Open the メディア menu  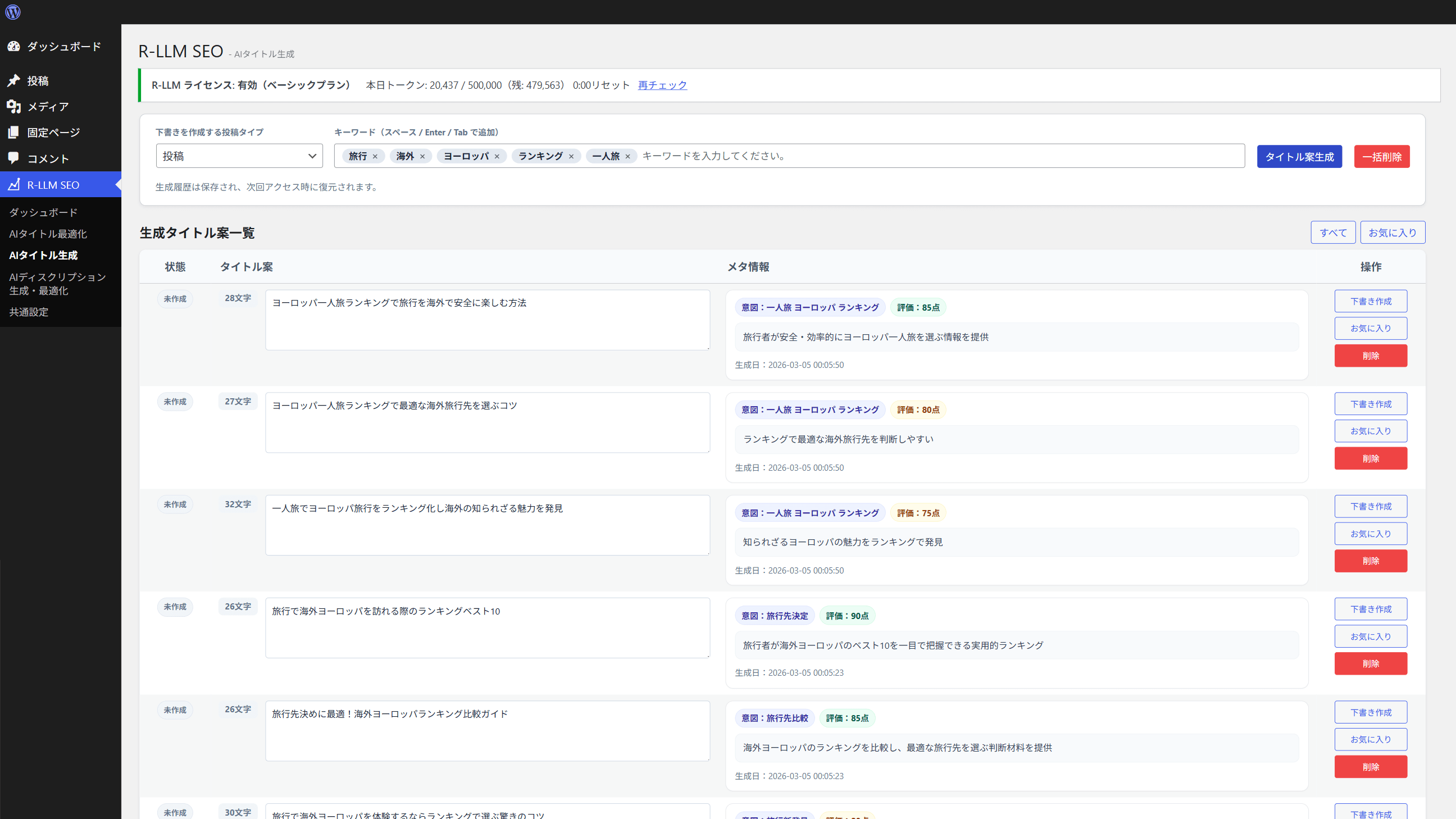point(61,107)
